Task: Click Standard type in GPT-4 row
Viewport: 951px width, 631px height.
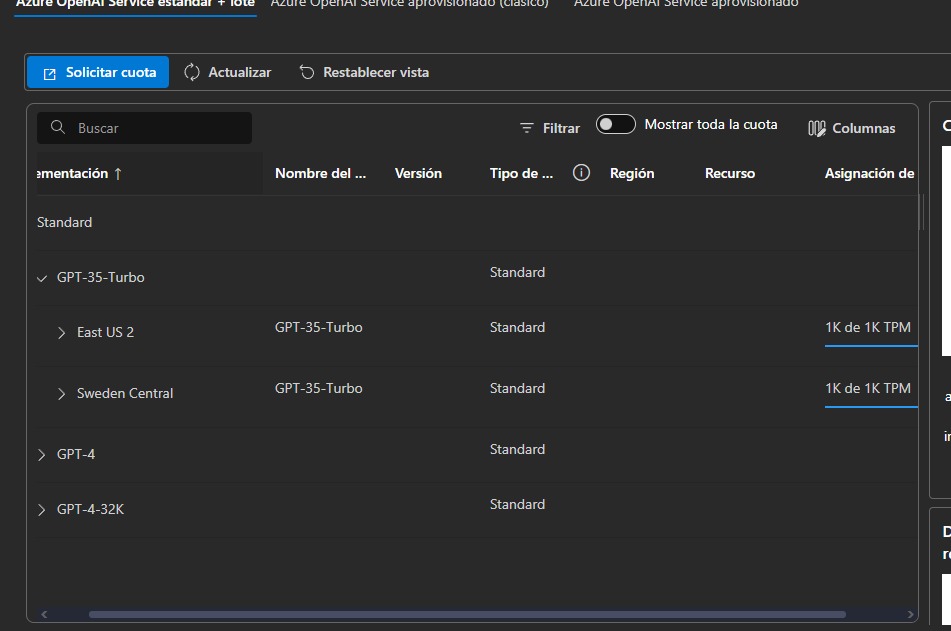Action: pyautogui.click(x=517, y=450)
